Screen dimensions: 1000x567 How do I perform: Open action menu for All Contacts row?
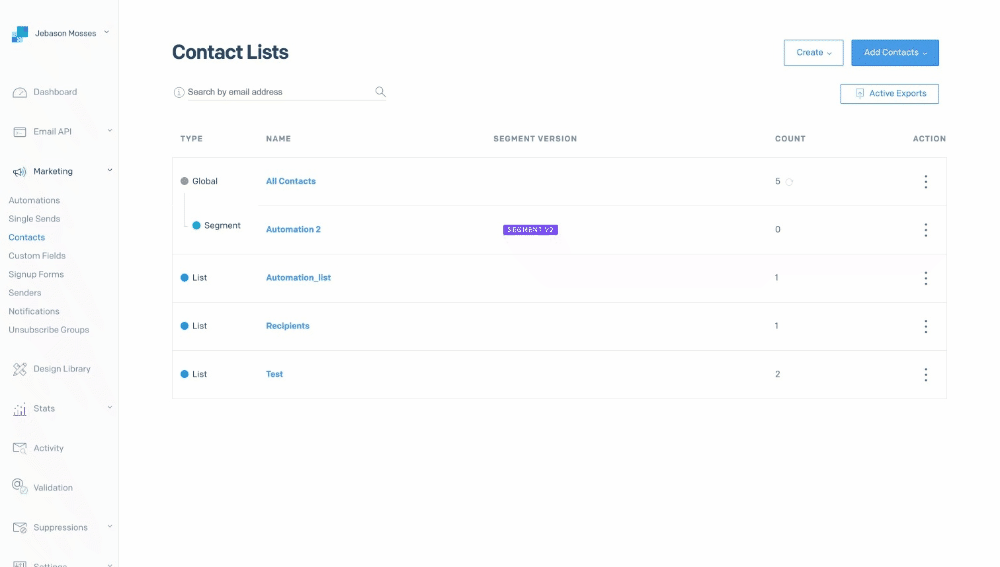tap(925, 182)
